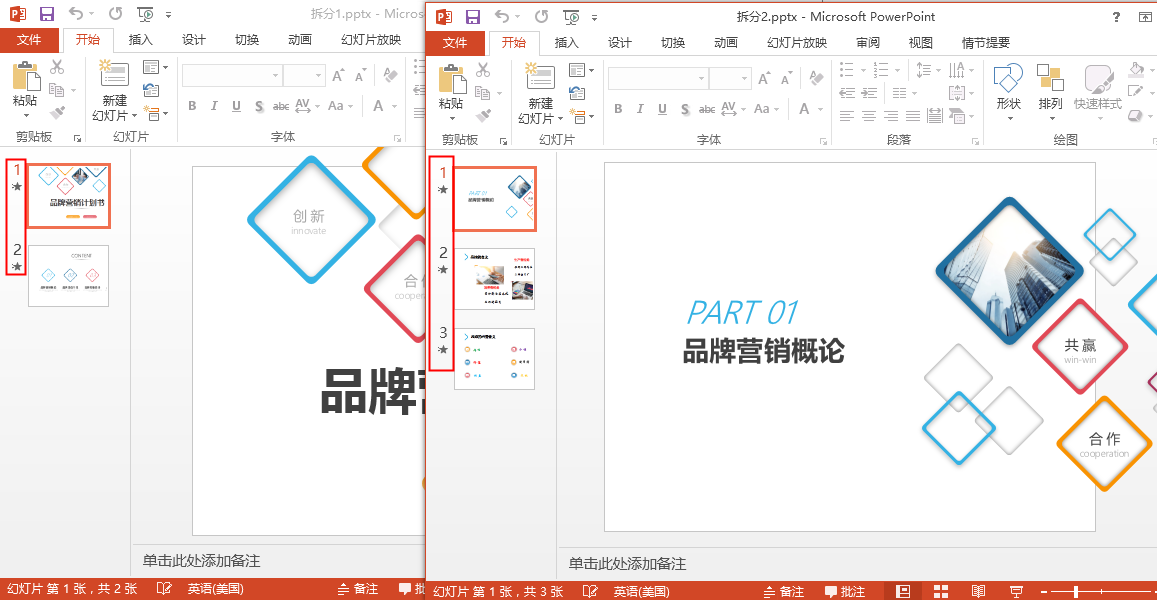Click 备注 notes button in 拆分1 status bar
1157x600 pixels.
(358, 588)
